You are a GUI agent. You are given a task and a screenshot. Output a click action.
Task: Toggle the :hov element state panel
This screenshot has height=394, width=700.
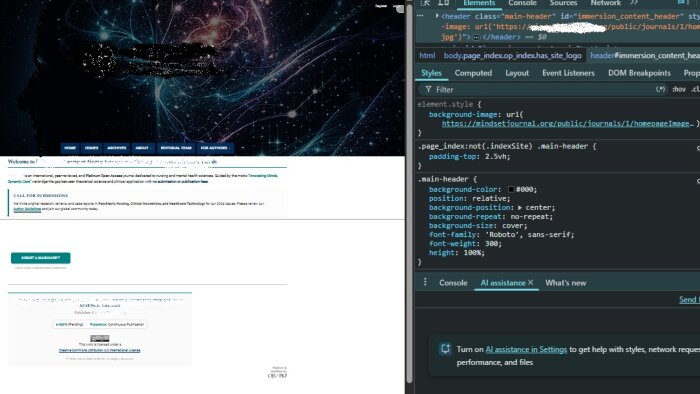(679, 89)
